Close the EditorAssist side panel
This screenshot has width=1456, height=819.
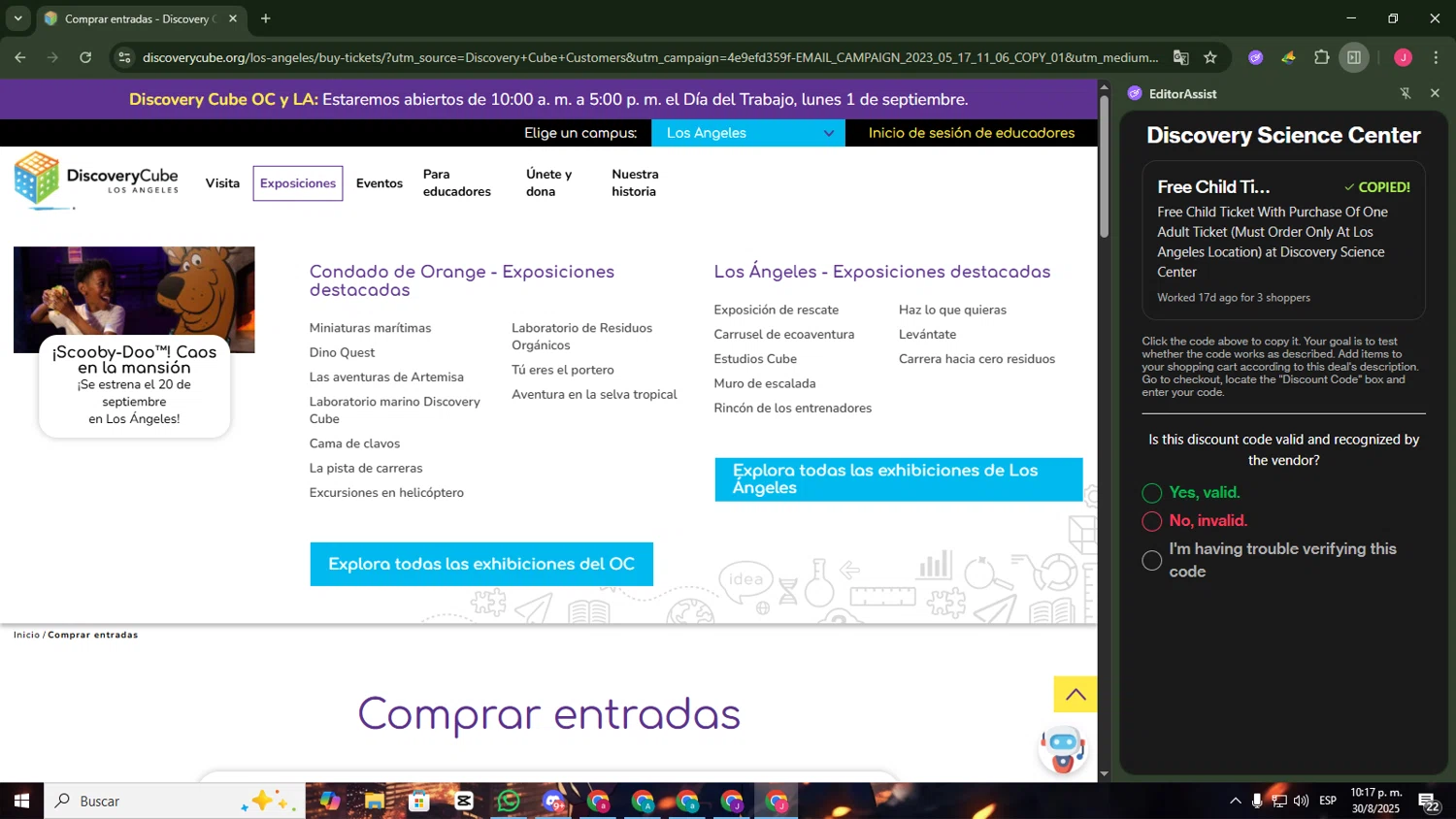point(1435,93)
